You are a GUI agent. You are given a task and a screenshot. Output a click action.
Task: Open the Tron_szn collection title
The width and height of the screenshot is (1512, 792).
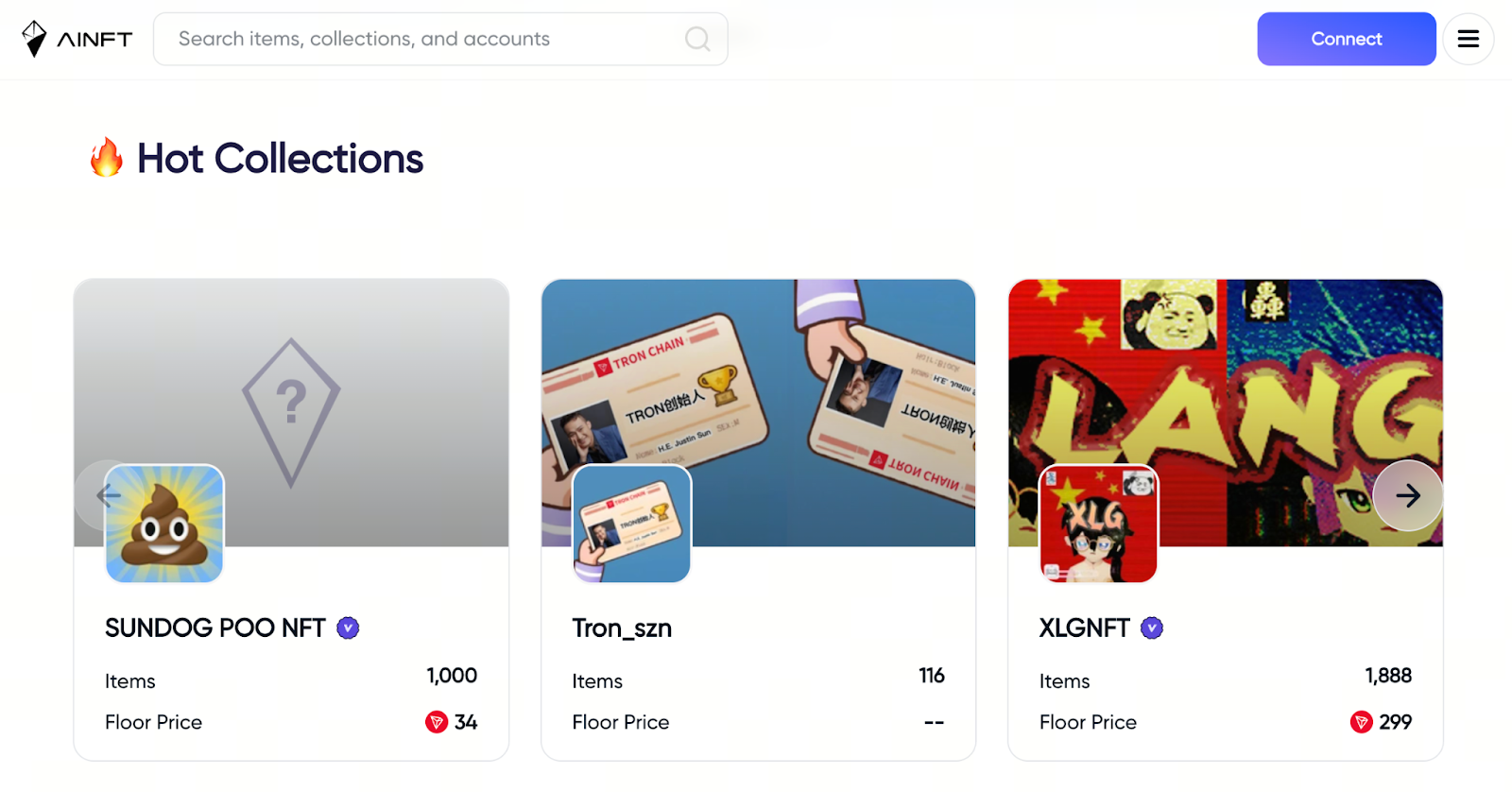(x=622, y=628)
